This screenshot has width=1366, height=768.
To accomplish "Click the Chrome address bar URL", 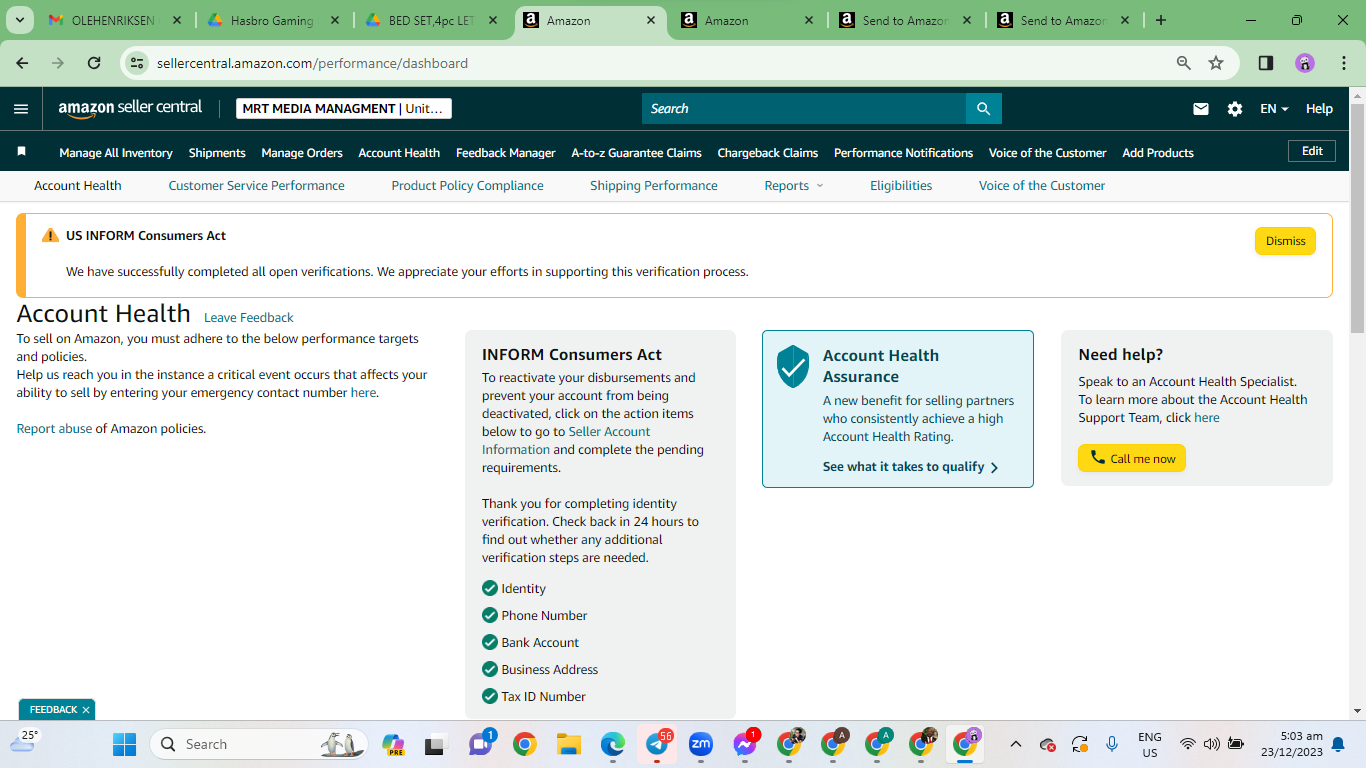I will 312,63.
